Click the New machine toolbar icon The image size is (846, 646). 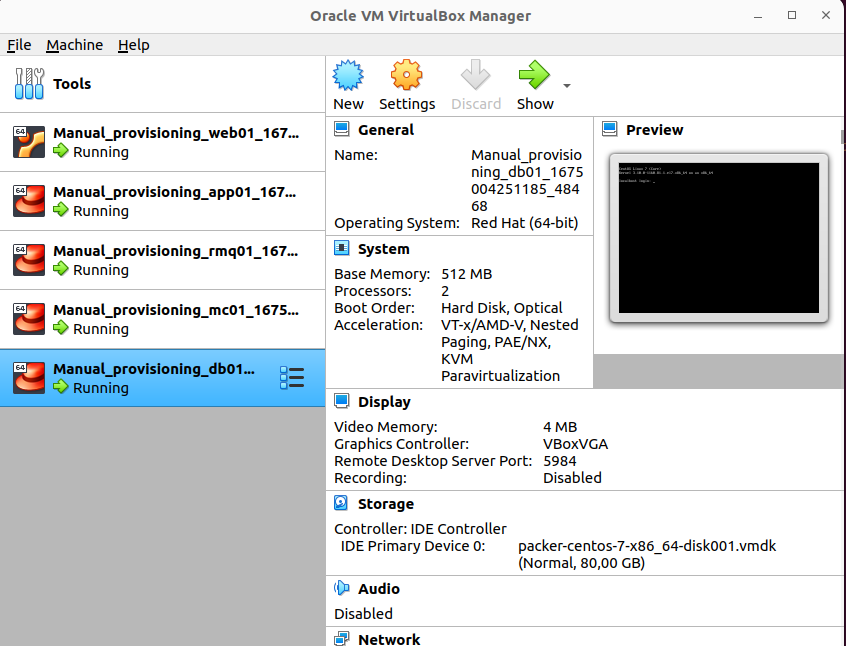coord(348,75)
